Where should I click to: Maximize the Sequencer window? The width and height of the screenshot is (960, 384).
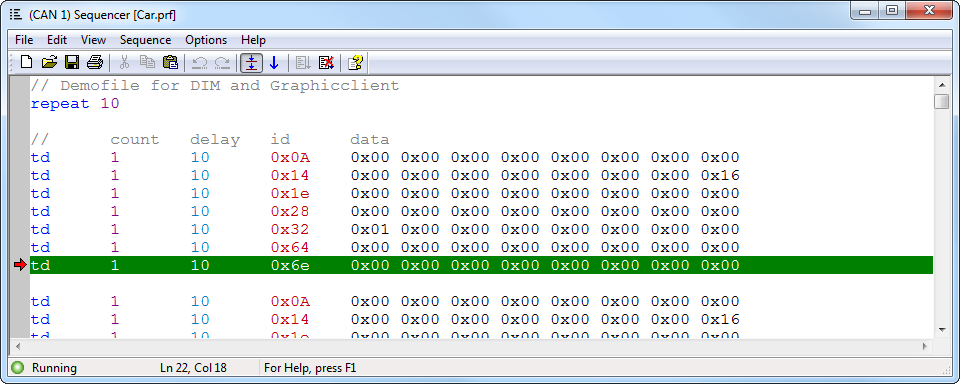click(x=892, y=10)
